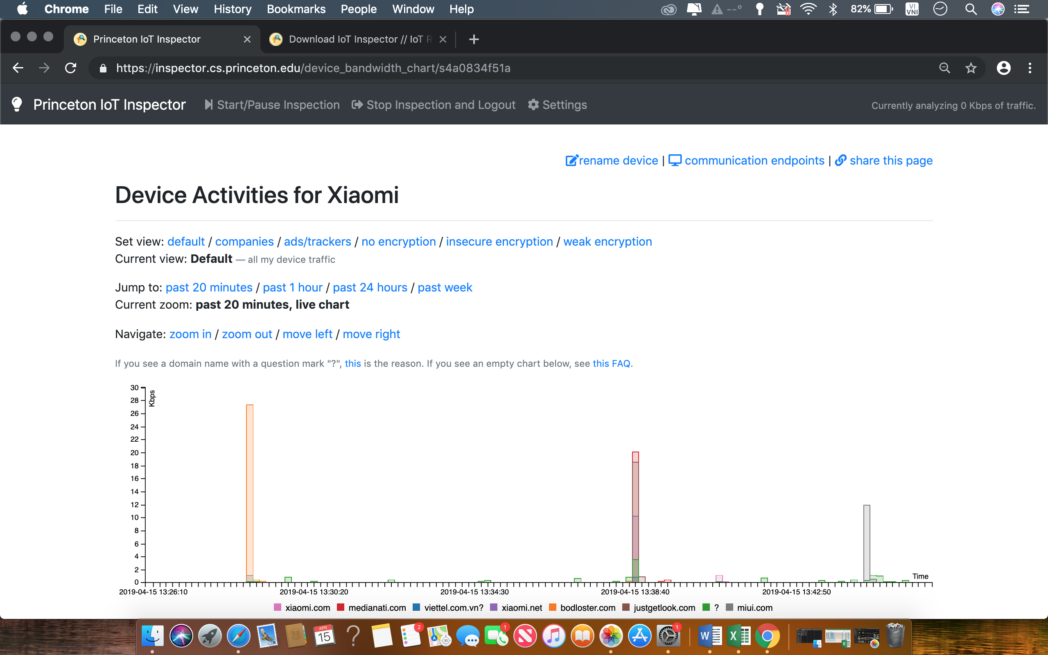Toggle Start/Pause Inspection in the navbar
The image size is (1048, 655).
272,105
